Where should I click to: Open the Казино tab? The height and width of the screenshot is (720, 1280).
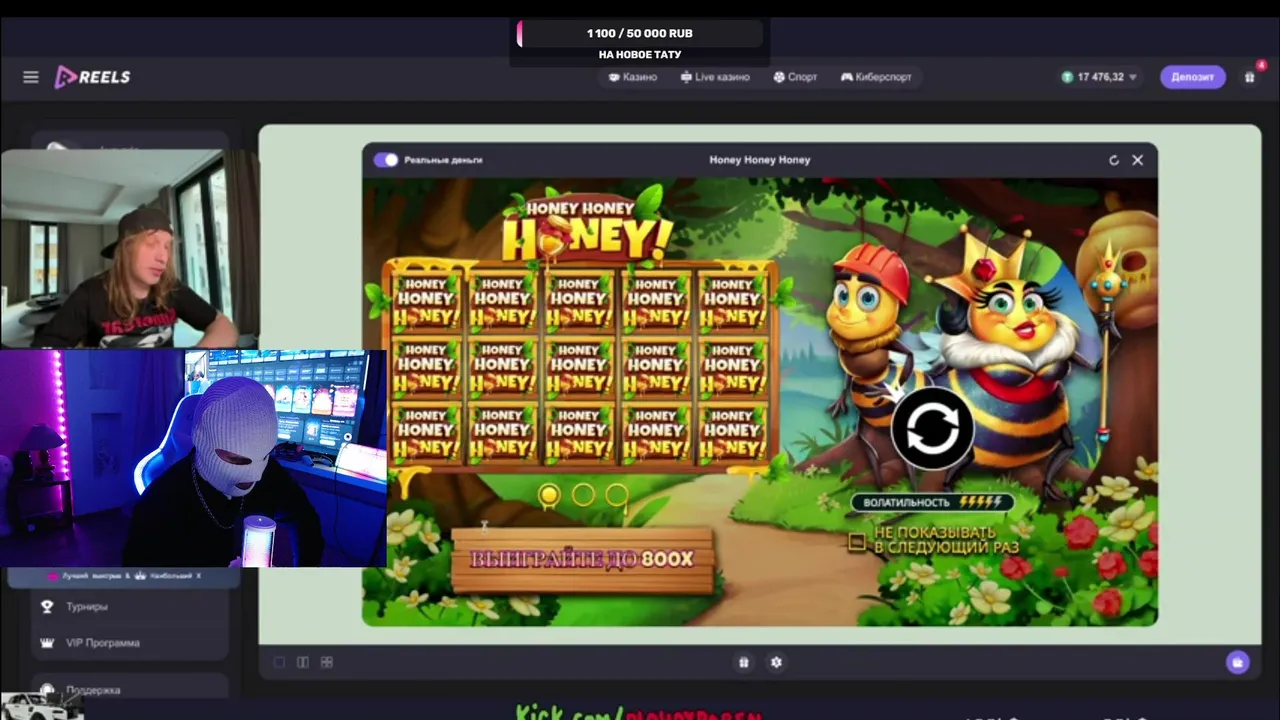[x=633, y=77]
